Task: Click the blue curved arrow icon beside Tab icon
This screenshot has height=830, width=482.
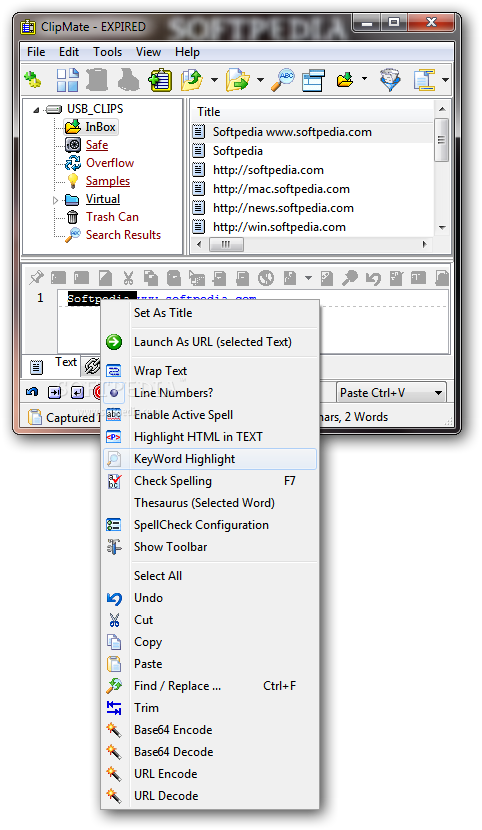Action: click(32, 392)
